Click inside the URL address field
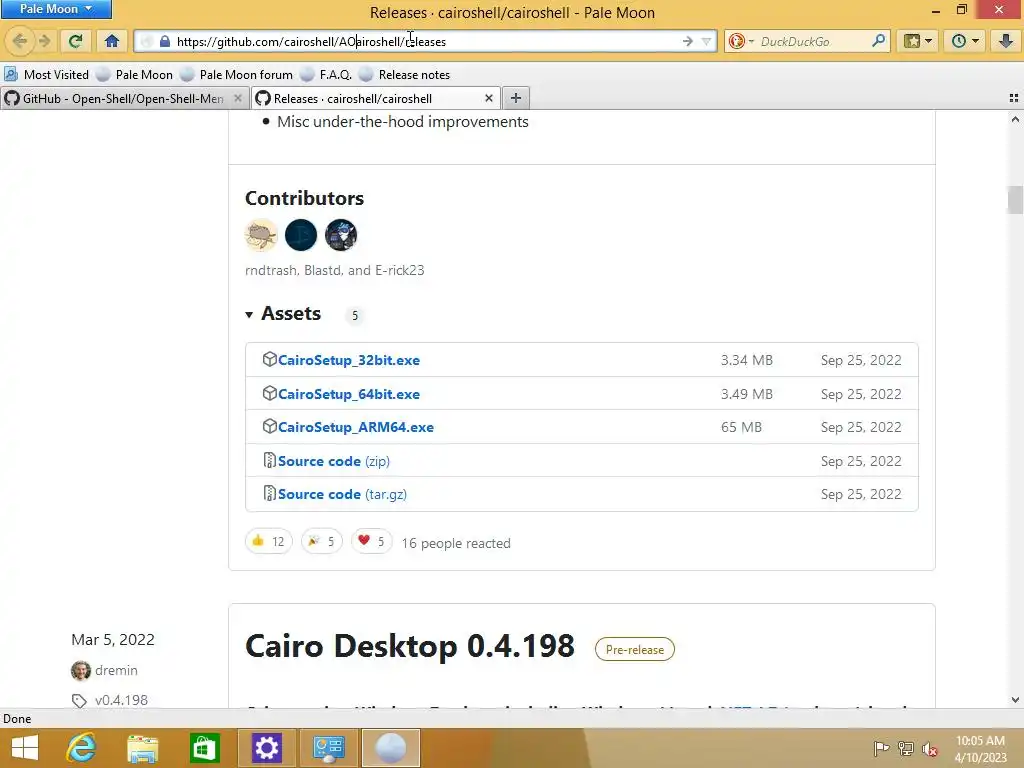Image resolution: width=1024 pixels, height=768 pixels. [x=424, y=41]
